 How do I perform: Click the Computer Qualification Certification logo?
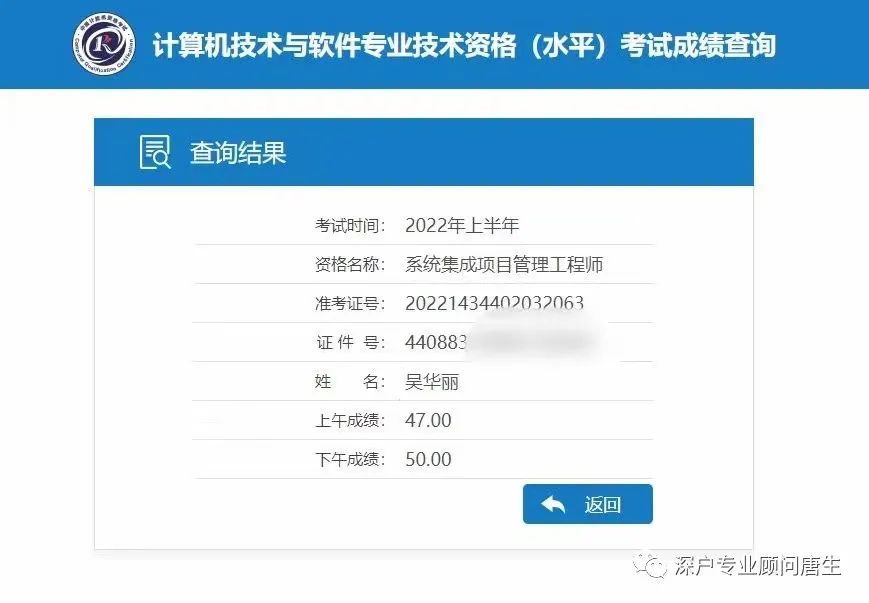pyautogui.click(x=104, y=44)
